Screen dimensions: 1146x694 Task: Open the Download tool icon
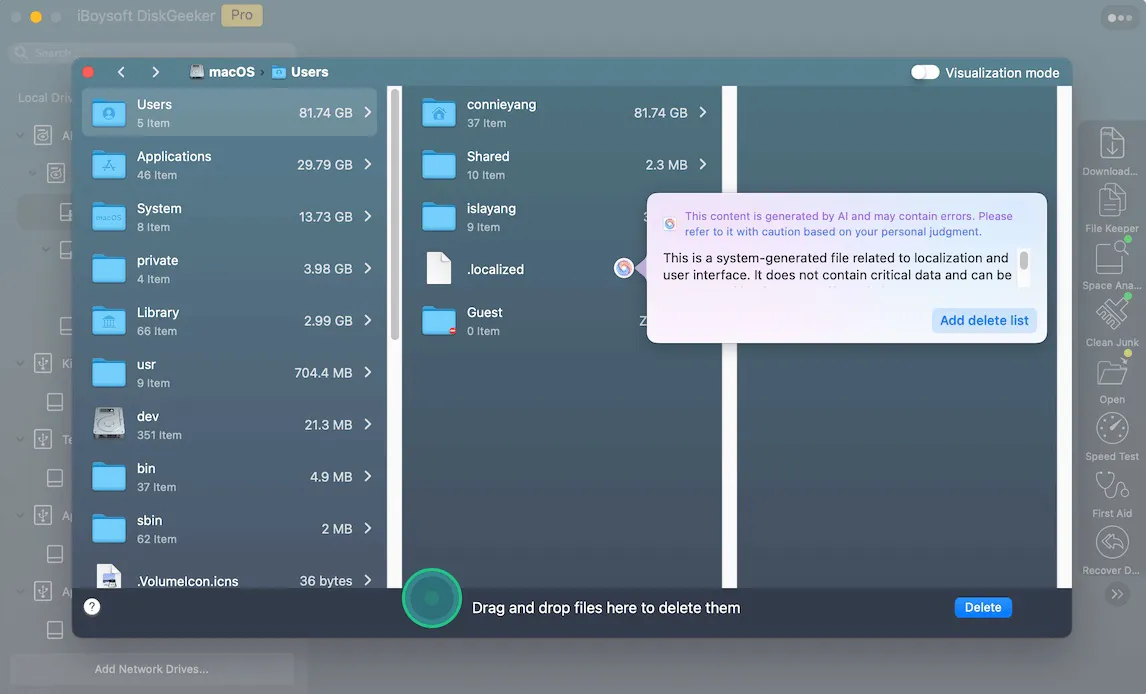tap(1112, 143)
